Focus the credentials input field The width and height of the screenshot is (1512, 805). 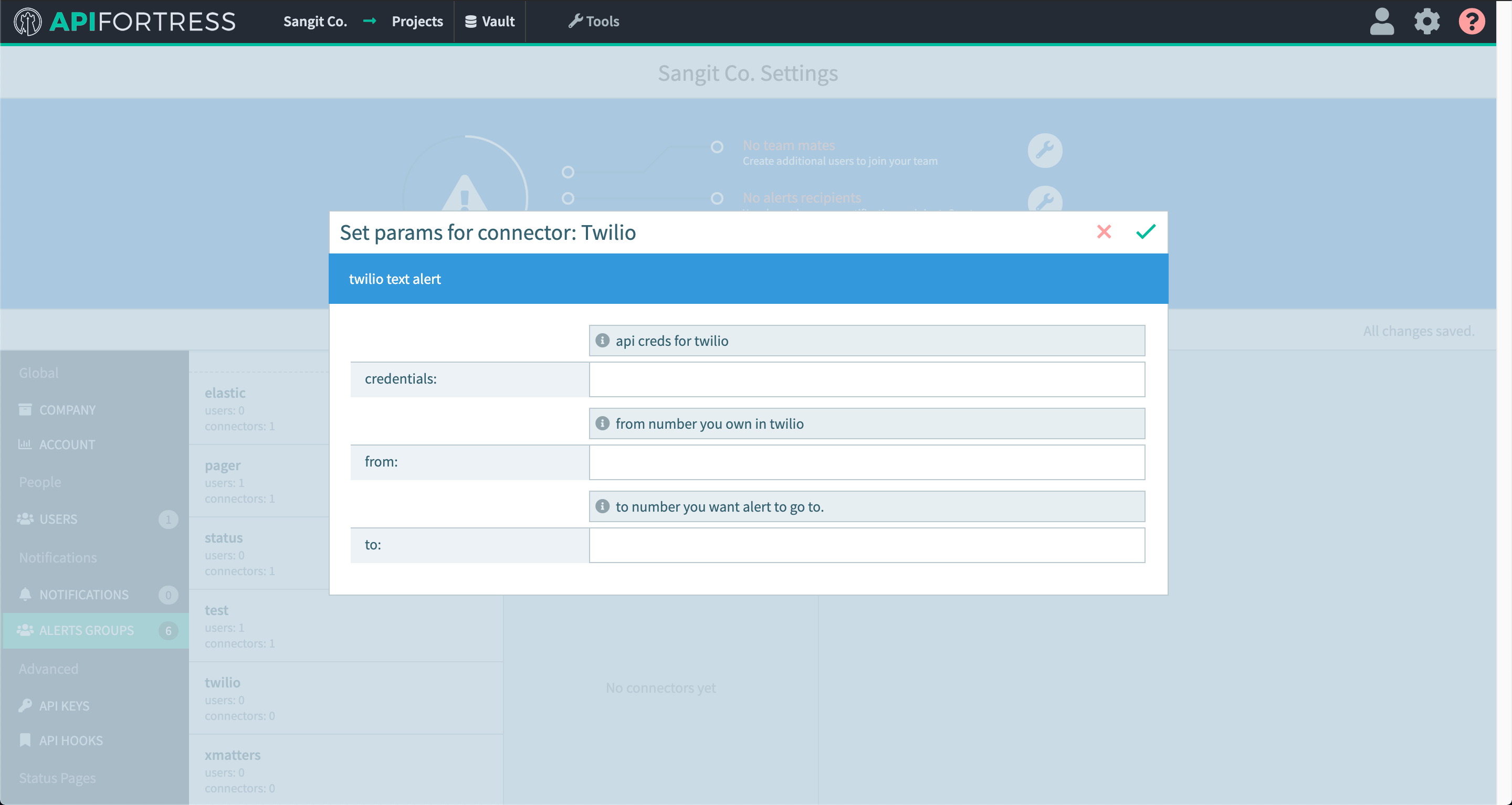tap(866, 379)
